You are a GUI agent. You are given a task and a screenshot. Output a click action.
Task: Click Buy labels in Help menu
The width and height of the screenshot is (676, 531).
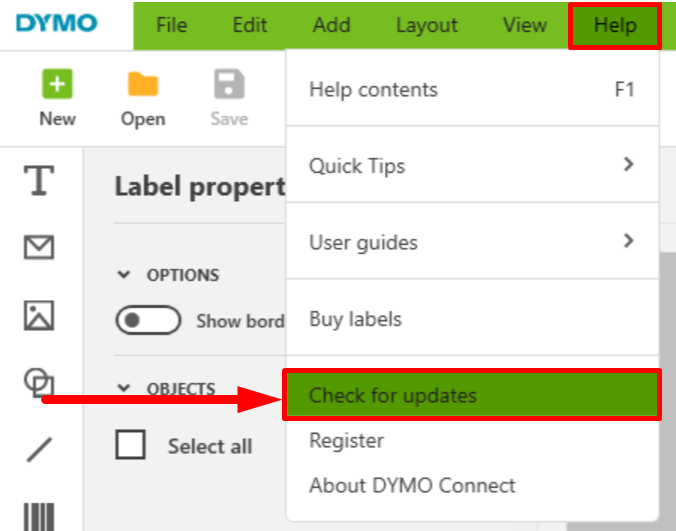pyautogui.click(x=355, y=319)
